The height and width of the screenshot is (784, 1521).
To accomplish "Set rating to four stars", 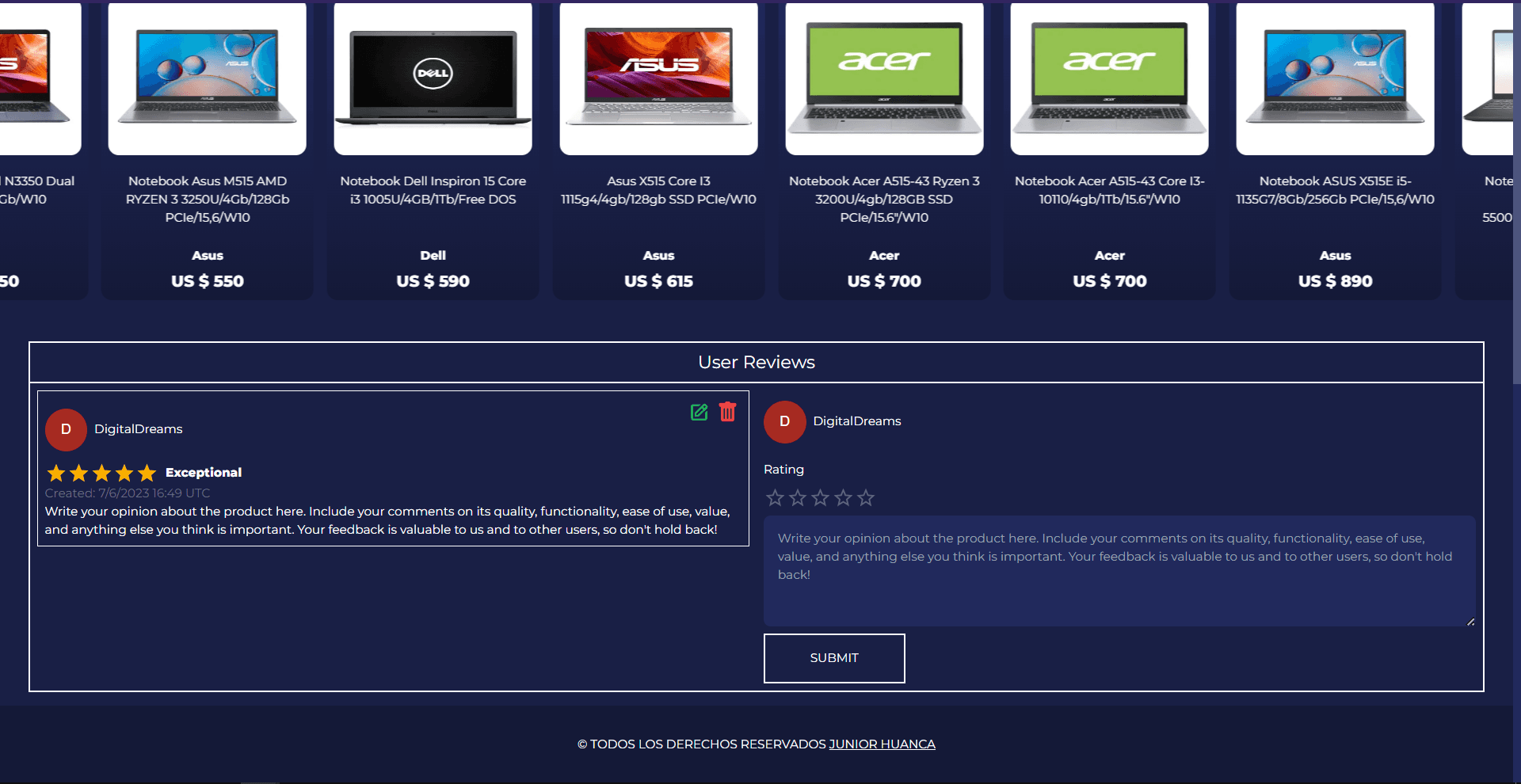I will (843, 498).
